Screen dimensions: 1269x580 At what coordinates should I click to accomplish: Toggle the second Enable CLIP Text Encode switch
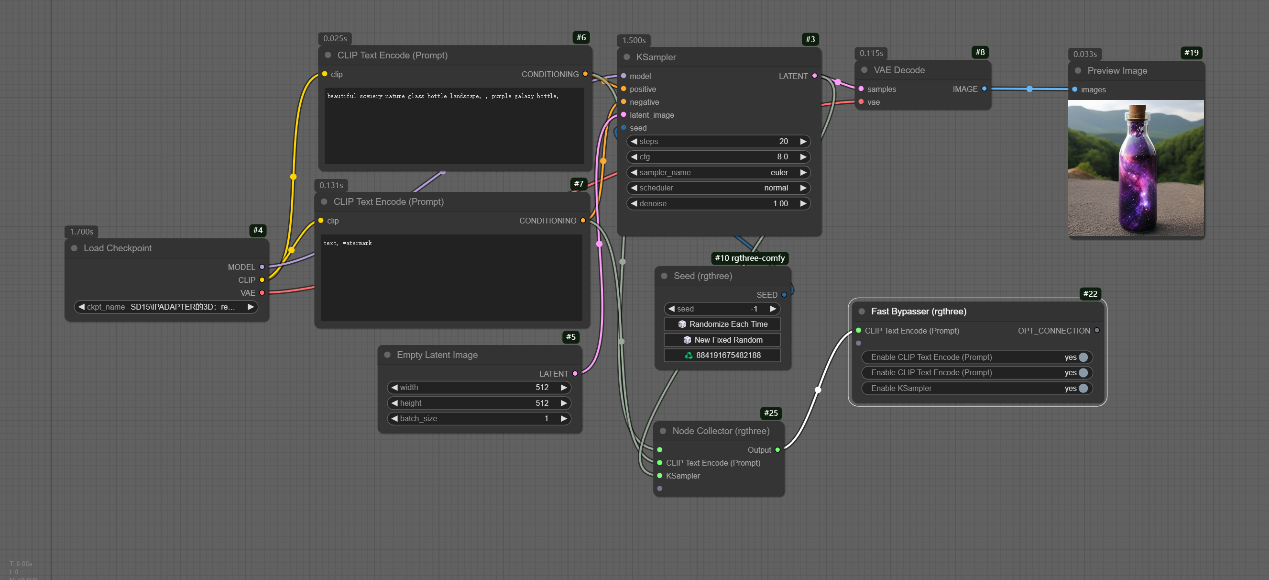[x=1083, y=372]
